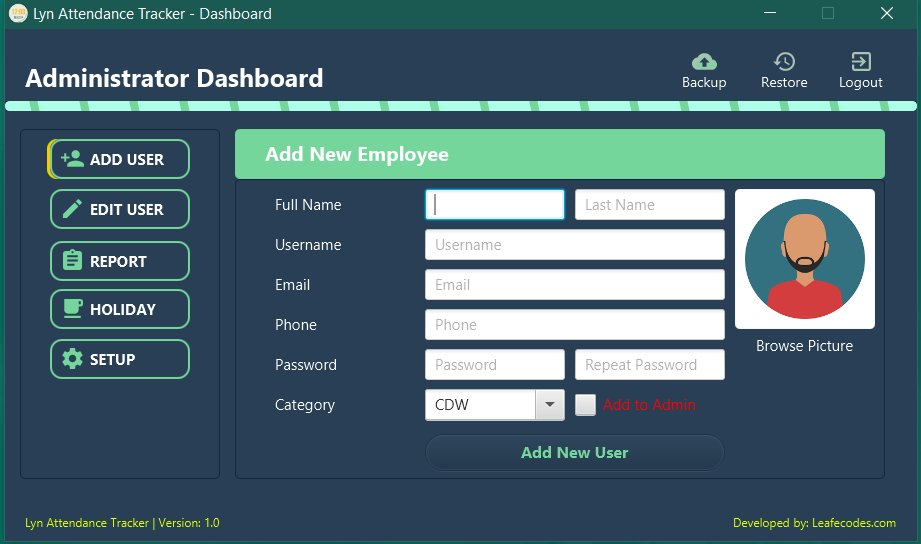Screen dimensions: 921x544
Task: Click the Backup label
Action: tap(704, 82)
